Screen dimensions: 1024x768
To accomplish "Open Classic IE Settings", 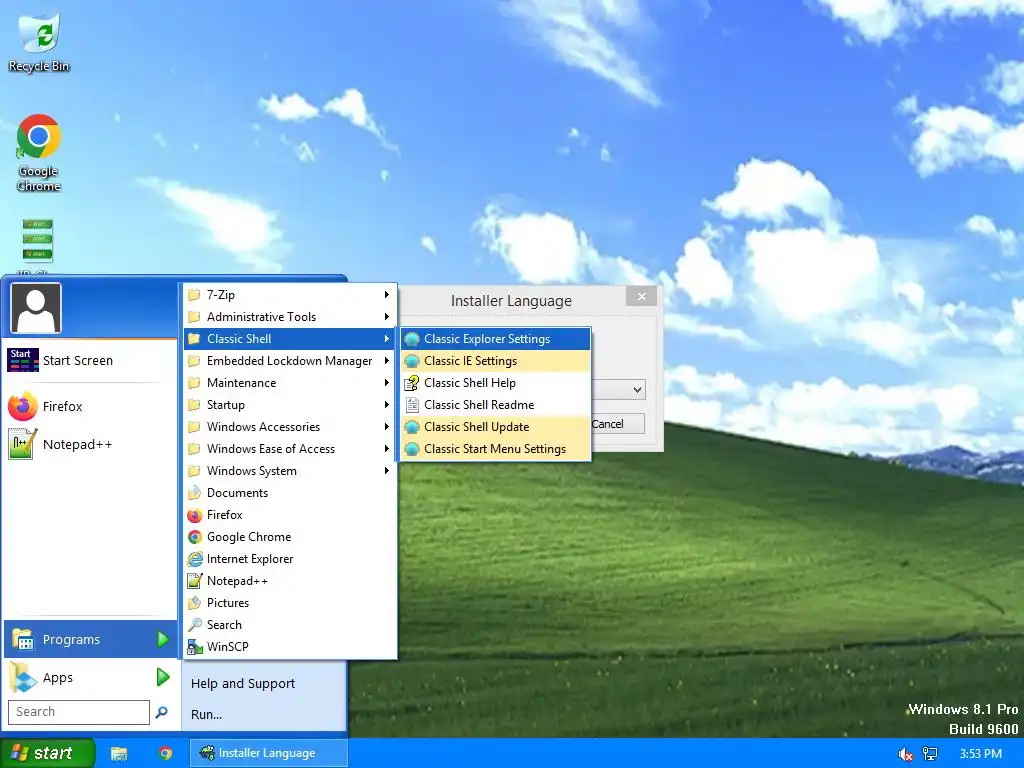I will pyautogui.click(x=496, y=360).
